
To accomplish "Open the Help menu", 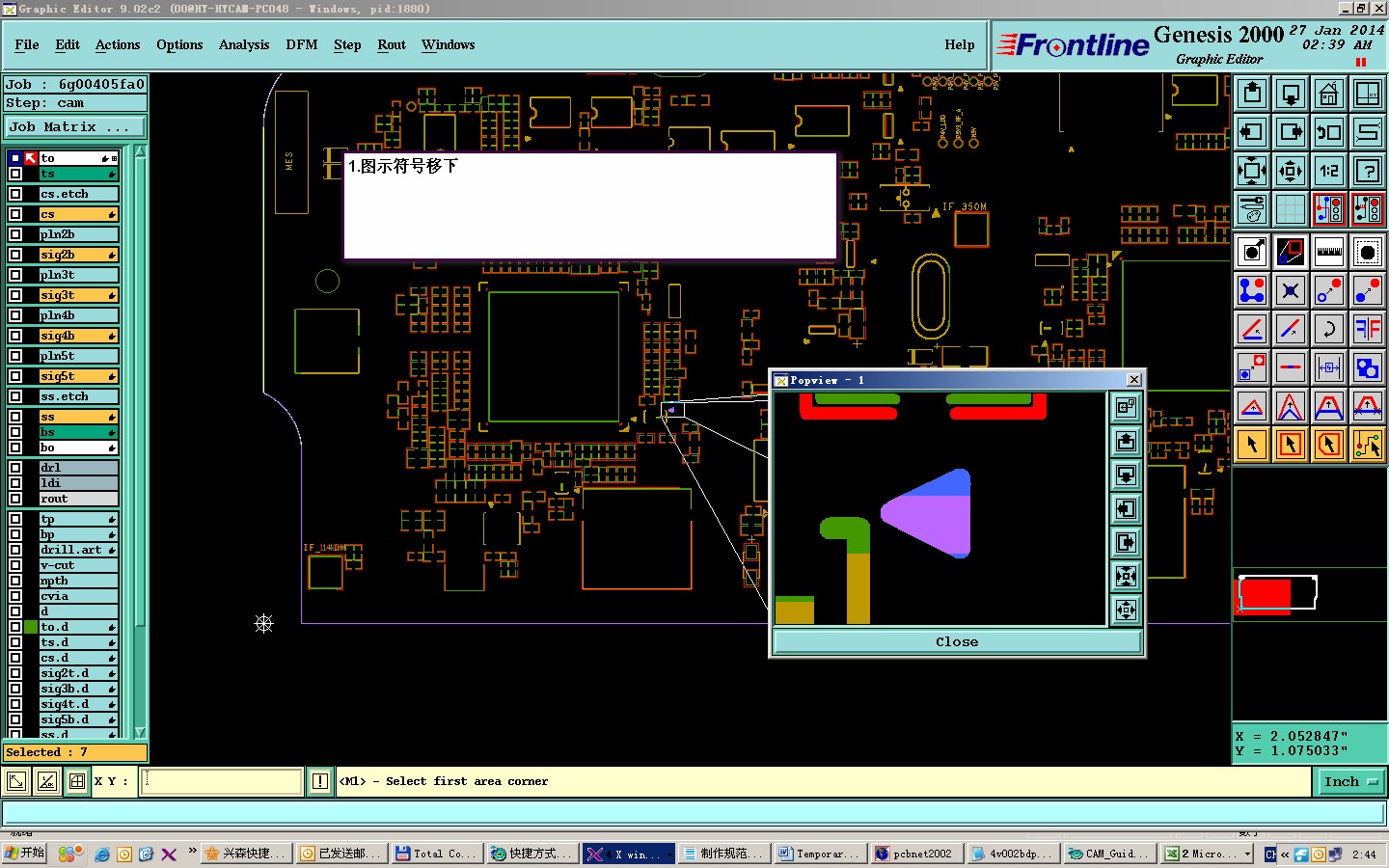I will tap(960, 44).
